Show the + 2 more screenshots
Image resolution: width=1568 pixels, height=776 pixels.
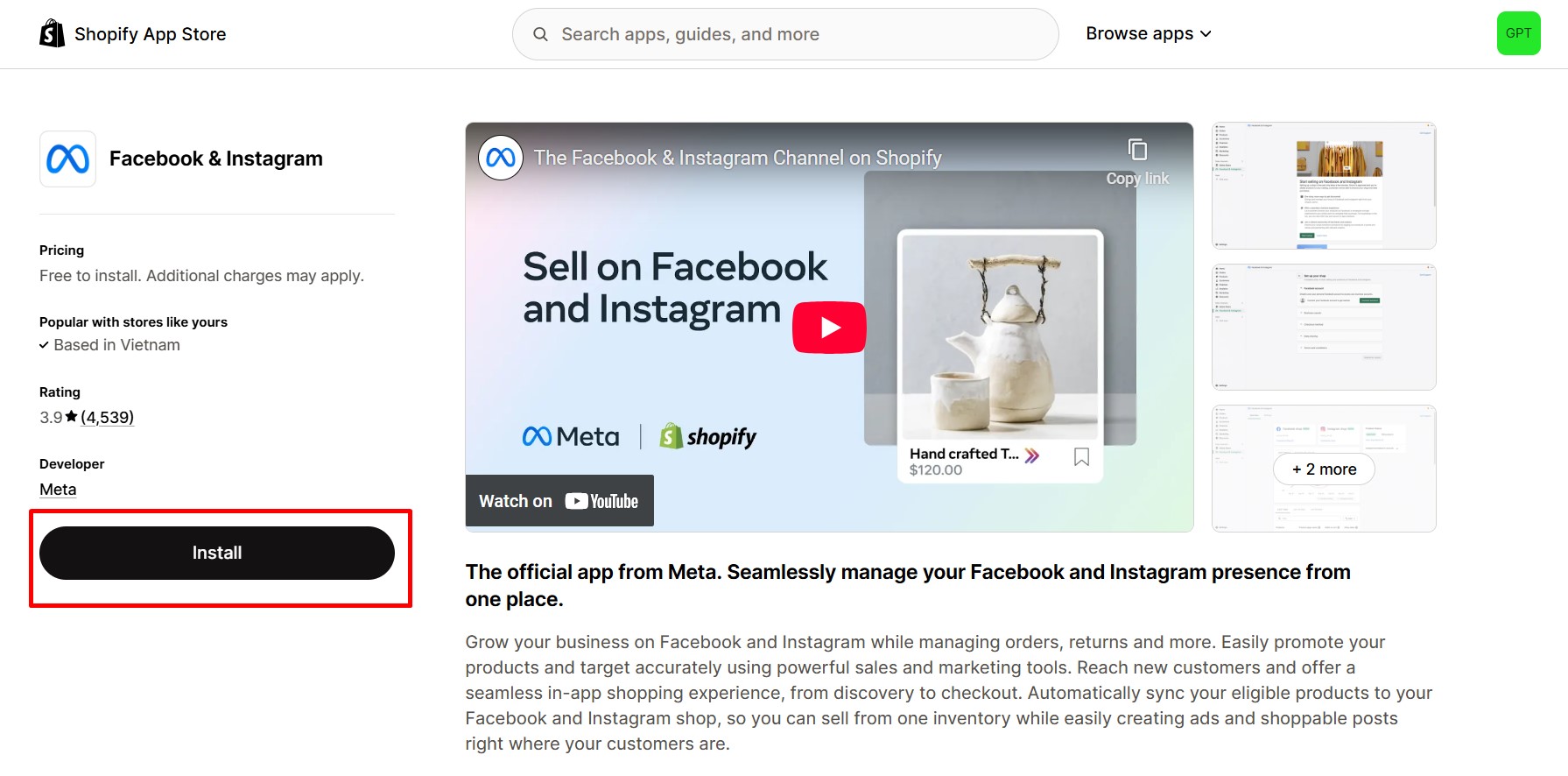coord(1323,469)
